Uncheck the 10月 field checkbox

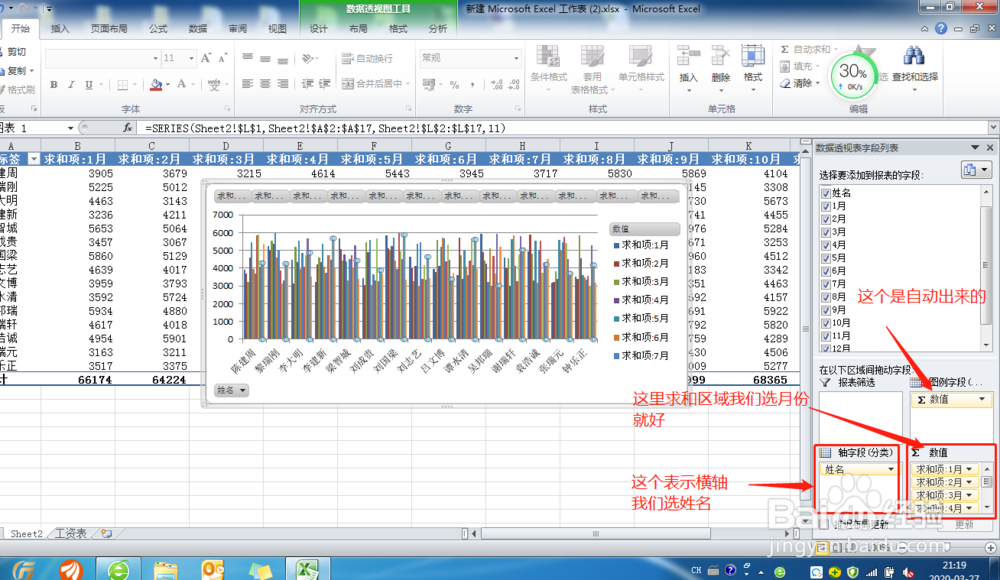pyautogui.click(x=826, y=323)
